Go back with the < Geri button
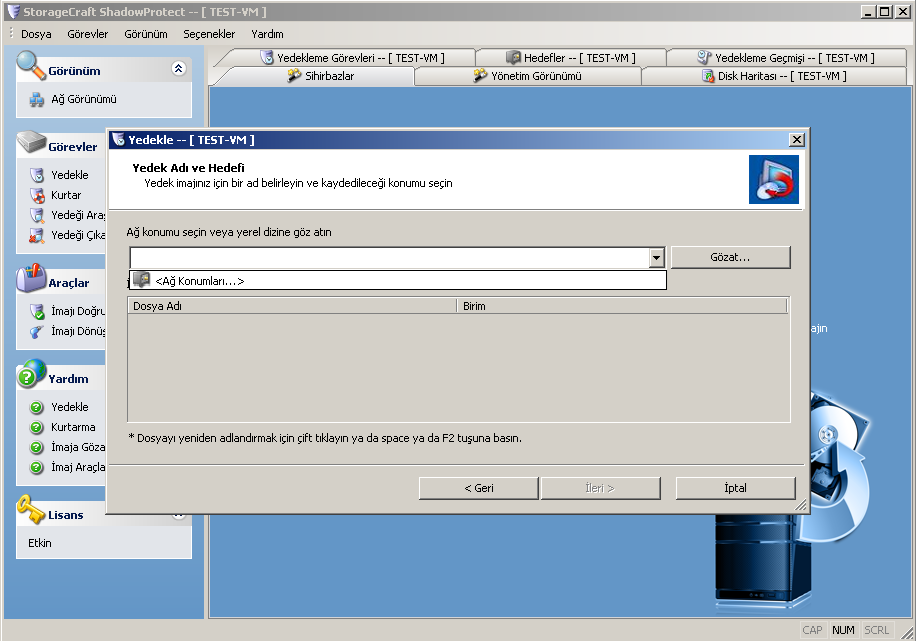The width and height of the screenshot is (916, 641). [x=478, y=488]
